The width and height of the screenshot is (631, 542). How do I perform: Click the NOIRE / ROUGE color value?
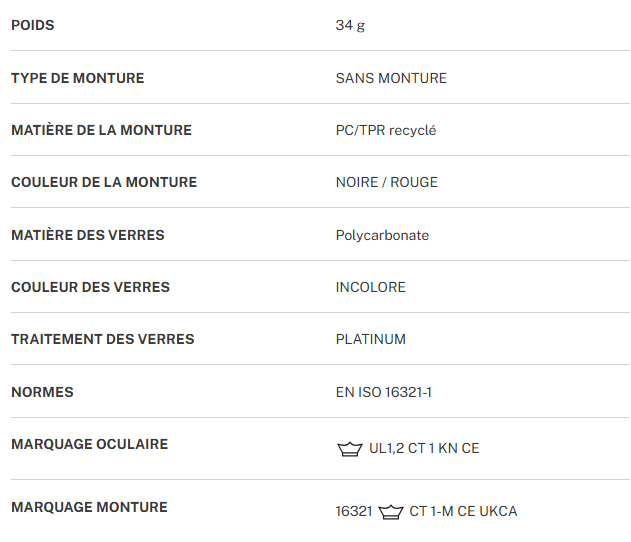(387, 182)
